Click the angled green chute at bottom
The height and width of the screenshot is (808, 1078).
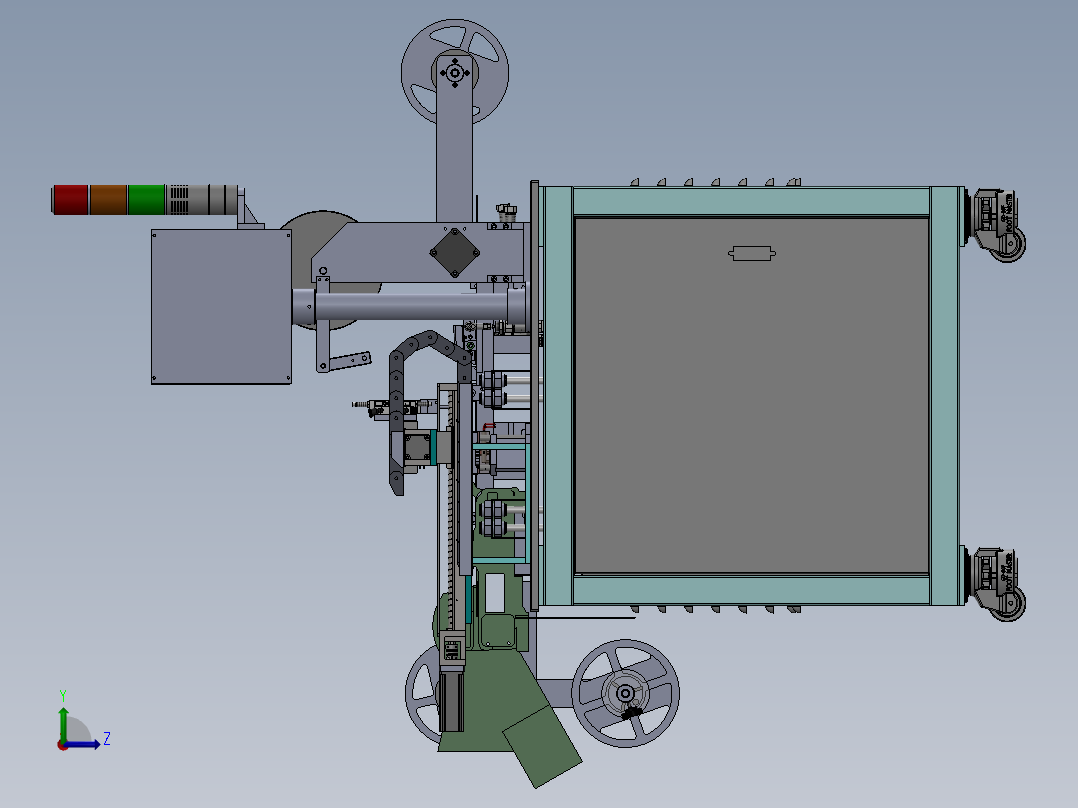pyautogui.click(x=543, y=747)
